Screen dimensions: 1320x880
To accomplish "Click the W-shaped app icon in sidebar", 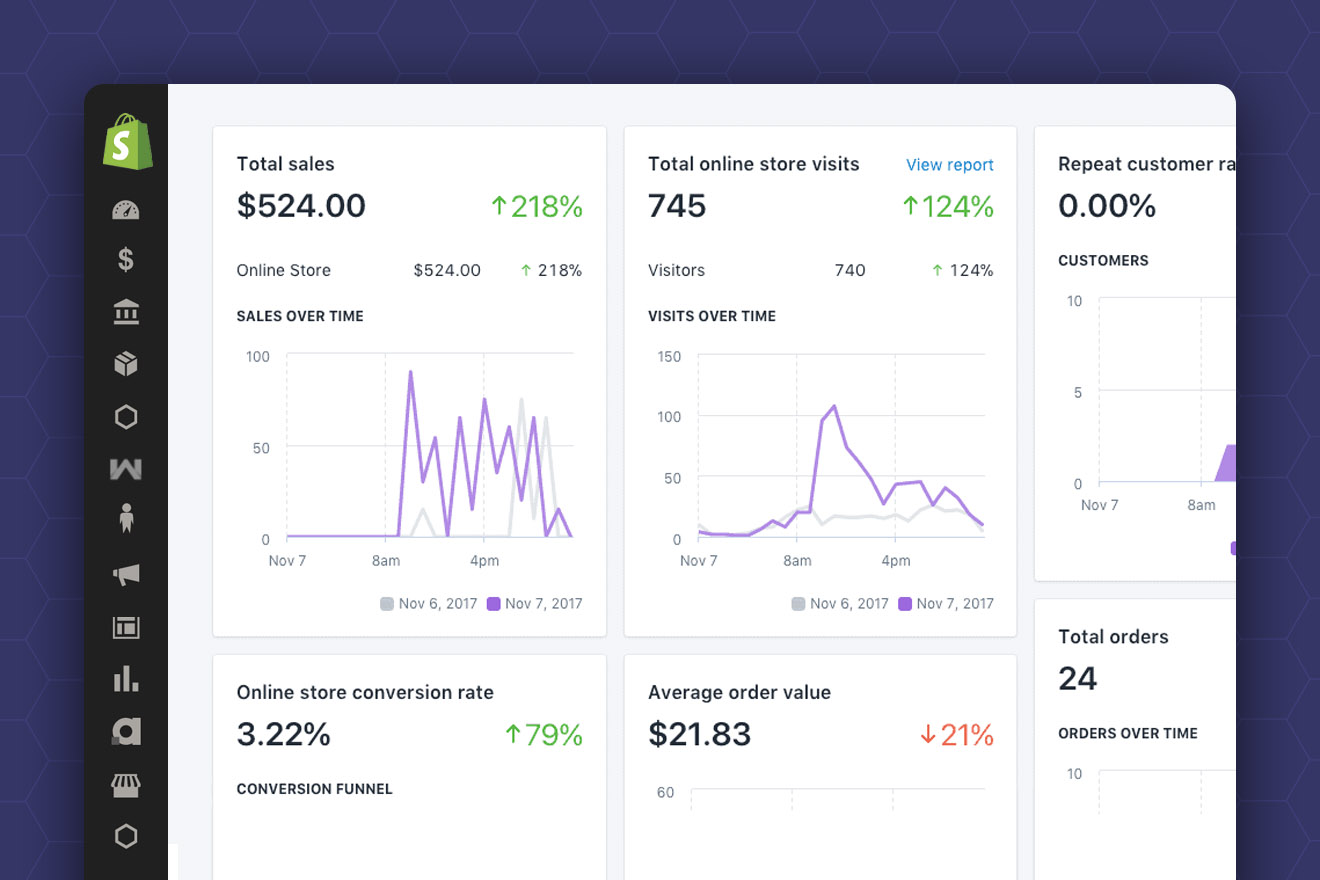I will (126, 469).
